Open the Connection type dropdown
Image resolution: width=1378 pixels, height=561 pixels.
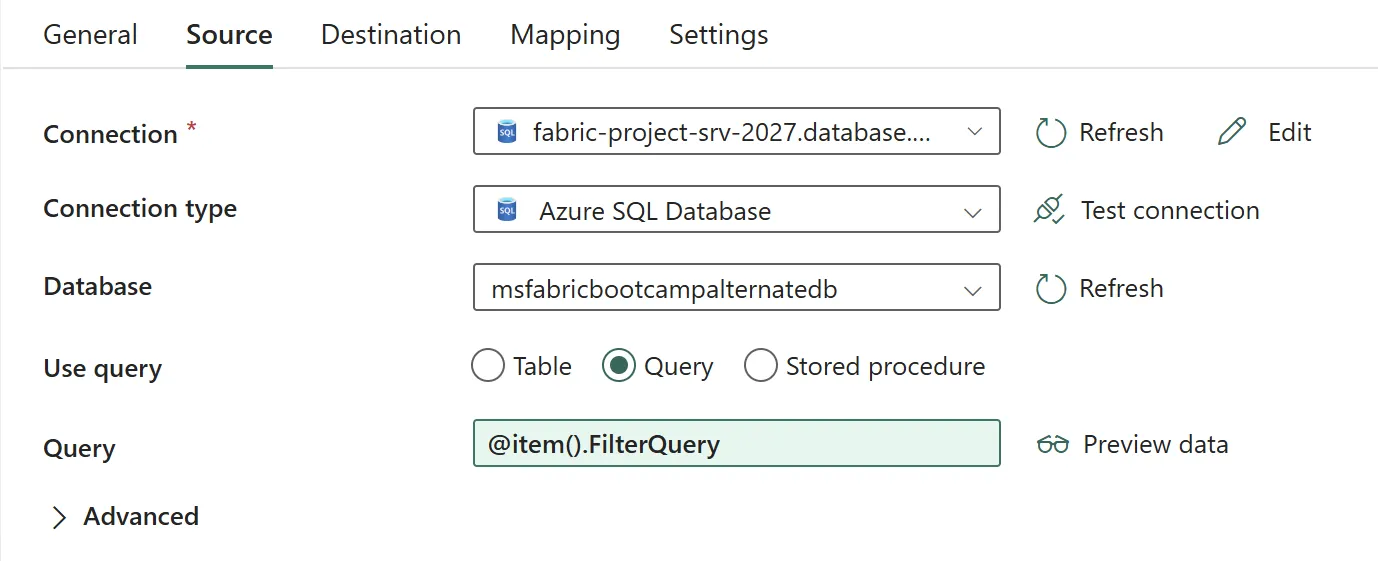click(736, 209)
